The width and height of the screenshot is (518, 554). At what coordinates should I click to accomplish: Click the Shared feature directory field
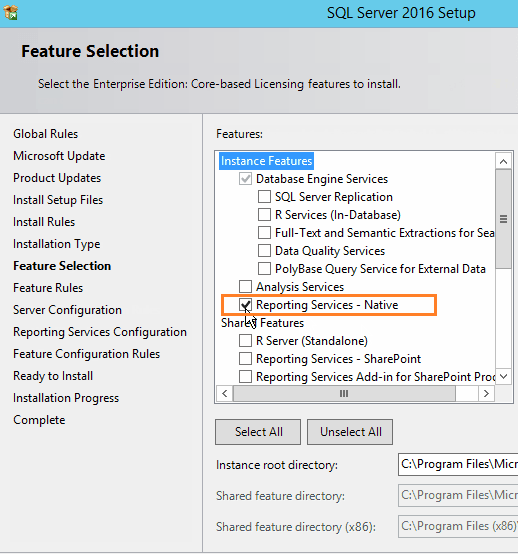pos(458,495)
